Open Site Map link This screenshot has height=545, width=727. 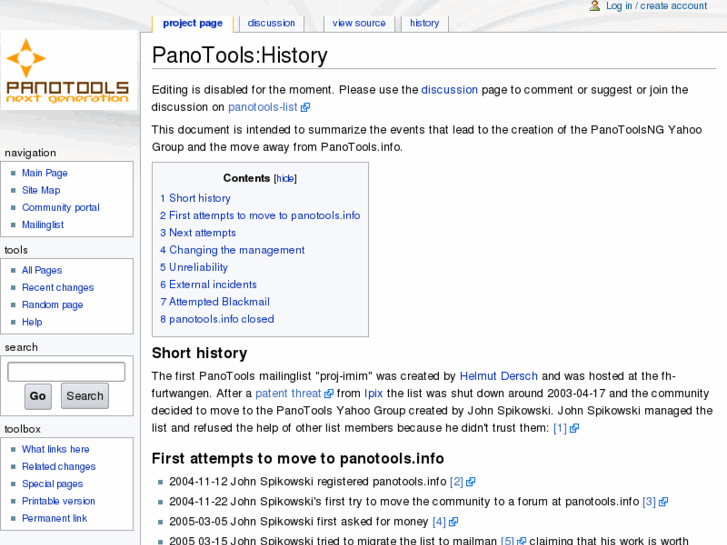coord(41,190)
